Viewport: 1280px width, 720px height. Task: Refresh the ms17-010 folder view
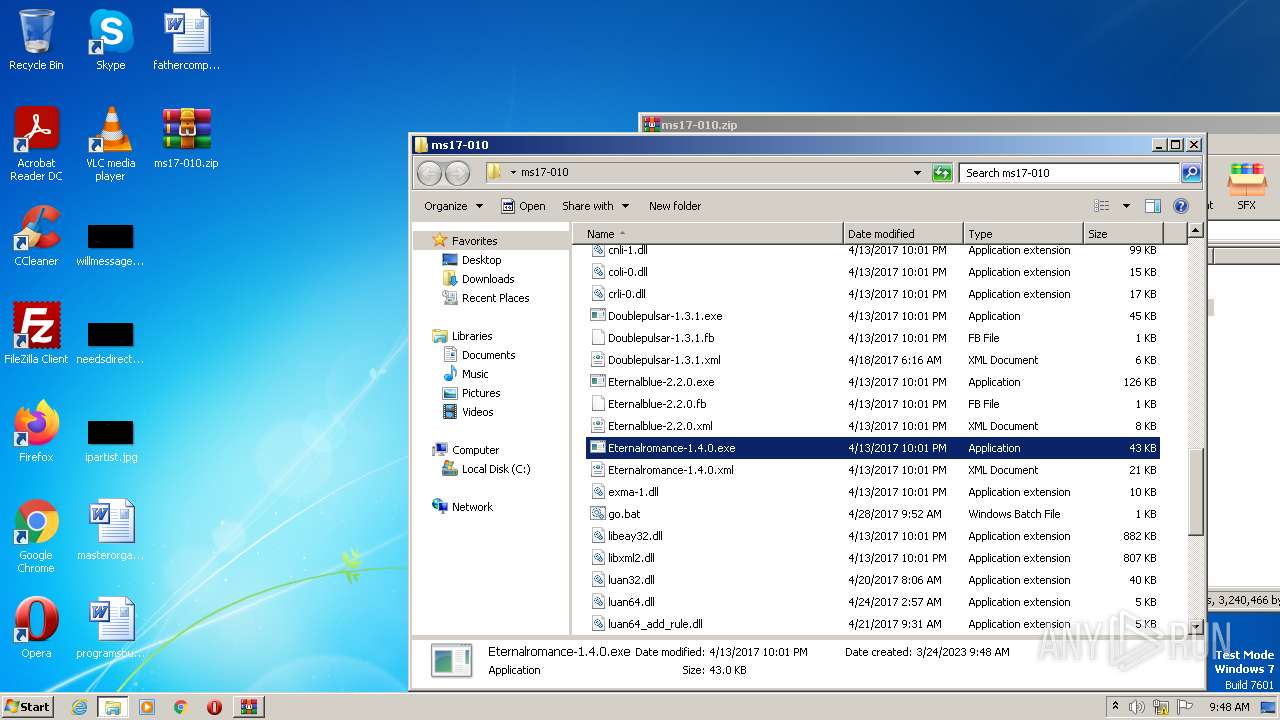[942, 173]
